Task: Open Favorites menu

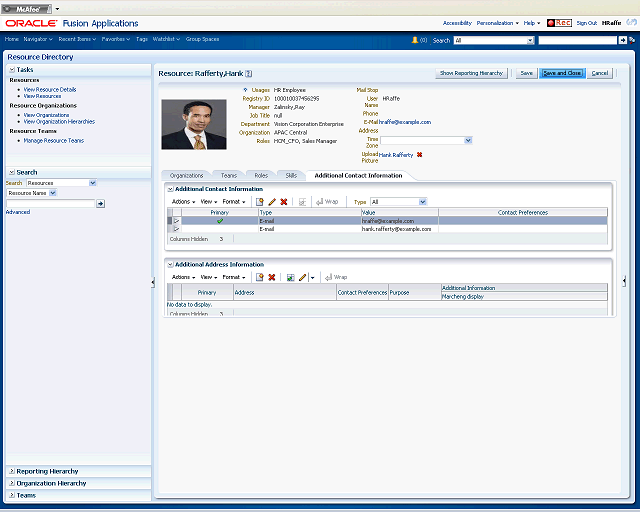Action: (x=116, y=39)
